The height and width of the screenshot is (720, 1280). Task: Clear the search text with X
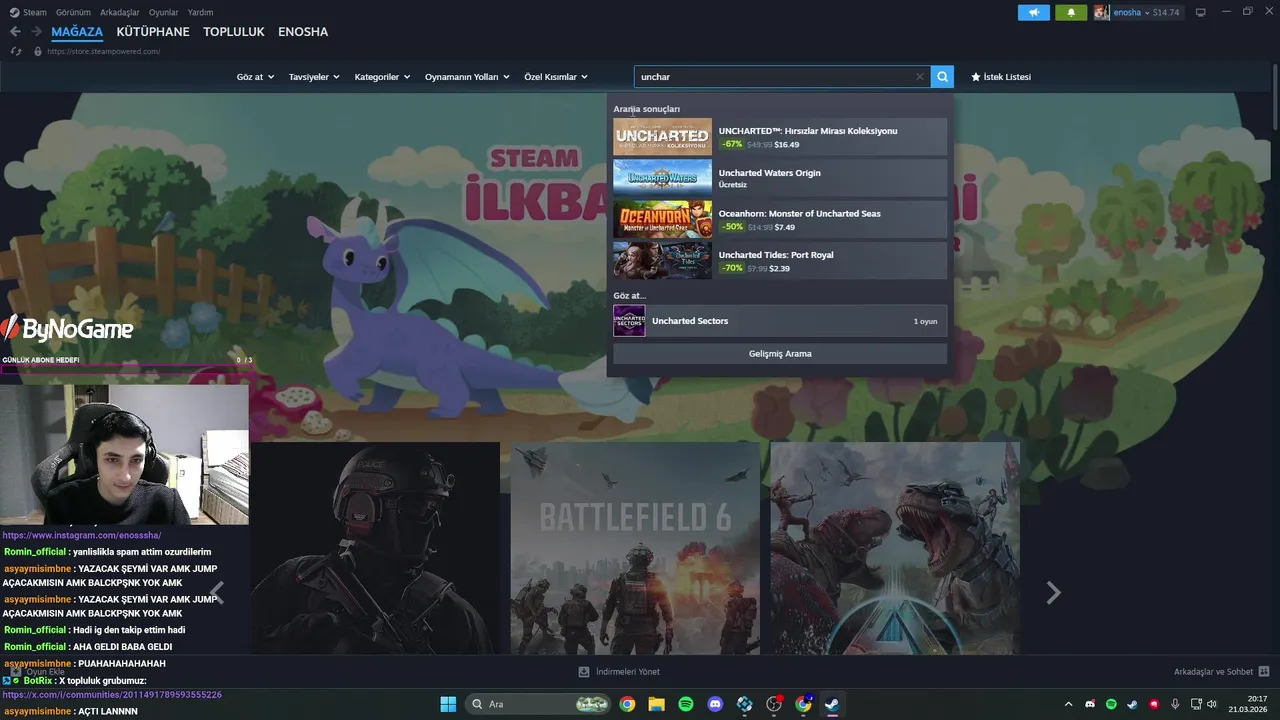[920, 77]
